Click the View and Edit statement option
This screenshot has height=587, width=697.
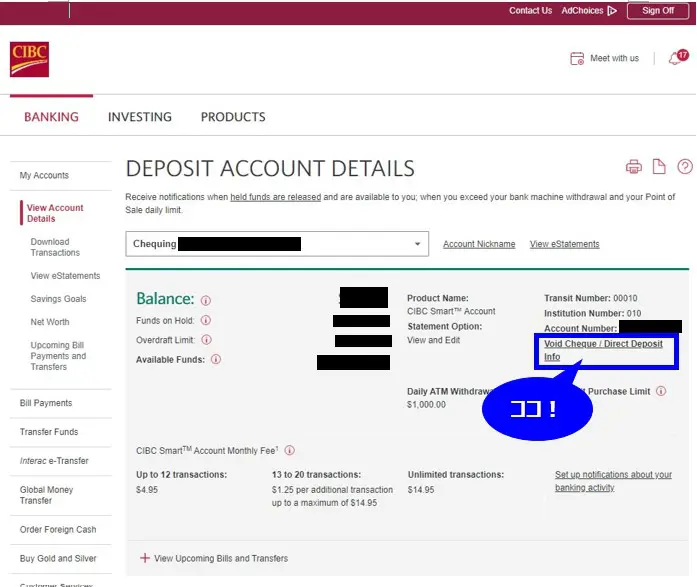[x=433, y=340]
